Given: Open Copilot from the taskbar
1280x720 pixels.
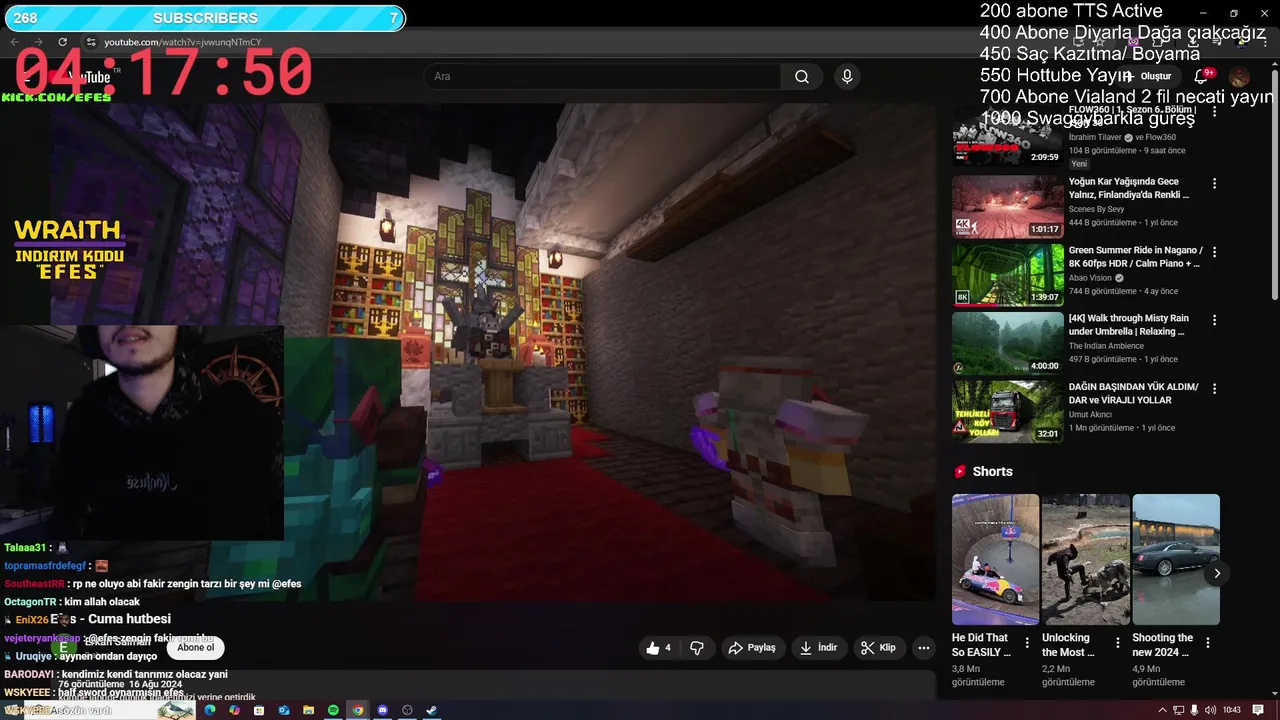Looking at the screenshot, I should 234,710.
